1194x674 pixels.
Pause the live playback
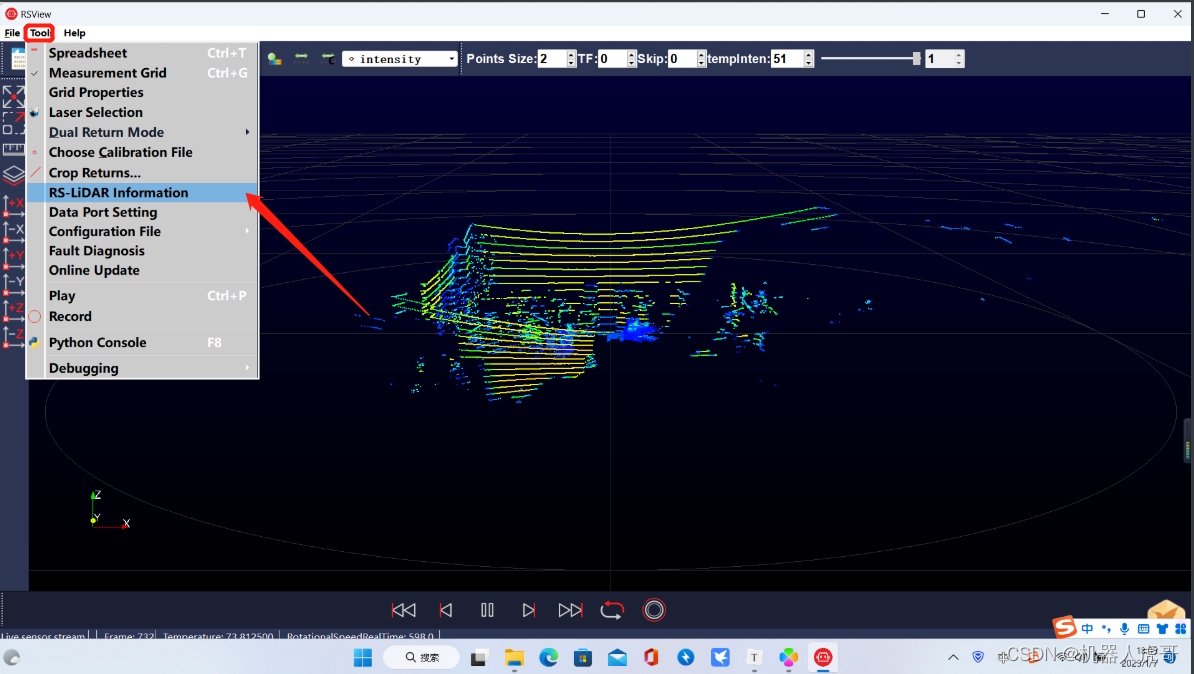point(487,610)
